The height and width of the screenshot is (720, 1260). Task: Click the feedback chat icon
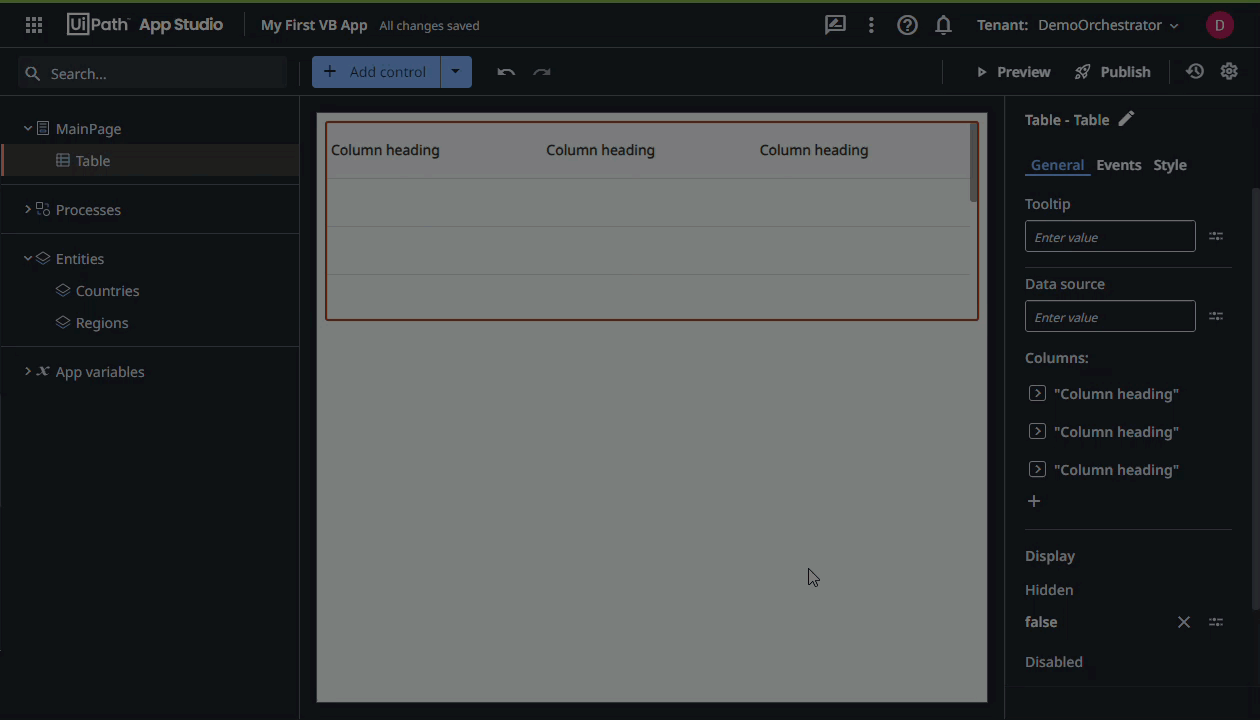tap(835, 25)
